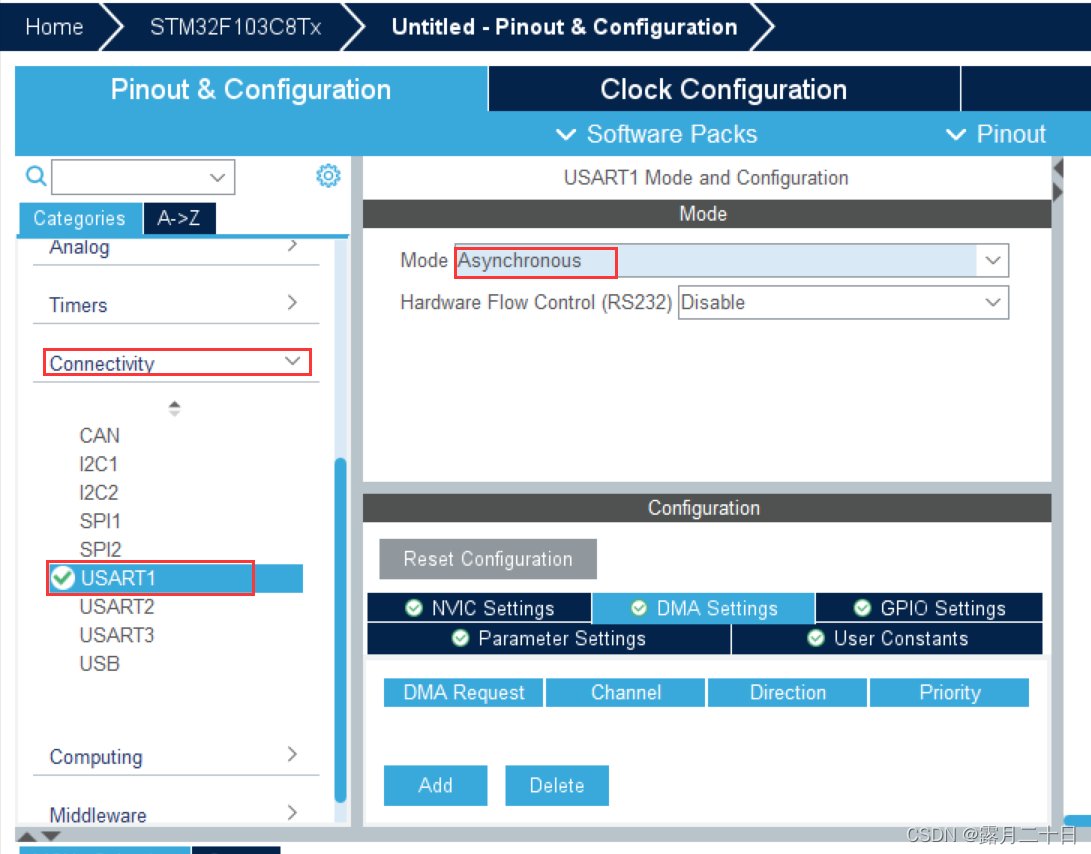Select CAN peripheral
This screenshot has height=854, width=1091.
point(99,436)
